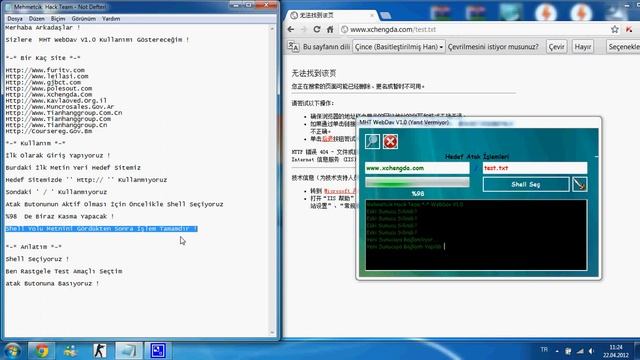Image resolution: width=640 pixels, height=360 pixels.
Task: Open the Windows Start menu
Action: [x=12, y=351]
